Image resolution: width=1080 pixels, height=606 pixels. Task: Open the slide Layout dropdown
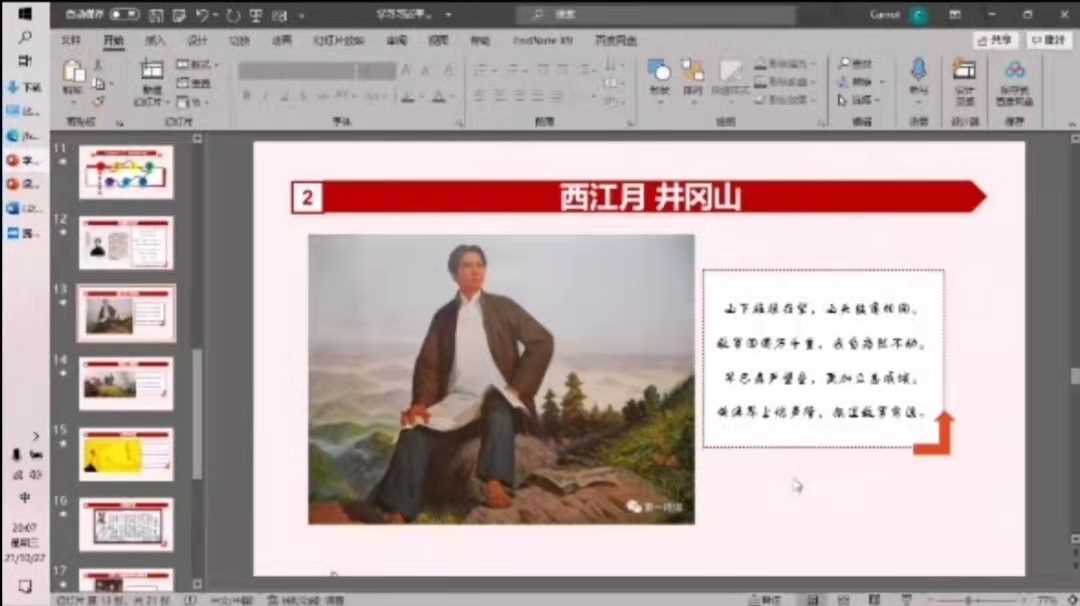click(199, 64)
